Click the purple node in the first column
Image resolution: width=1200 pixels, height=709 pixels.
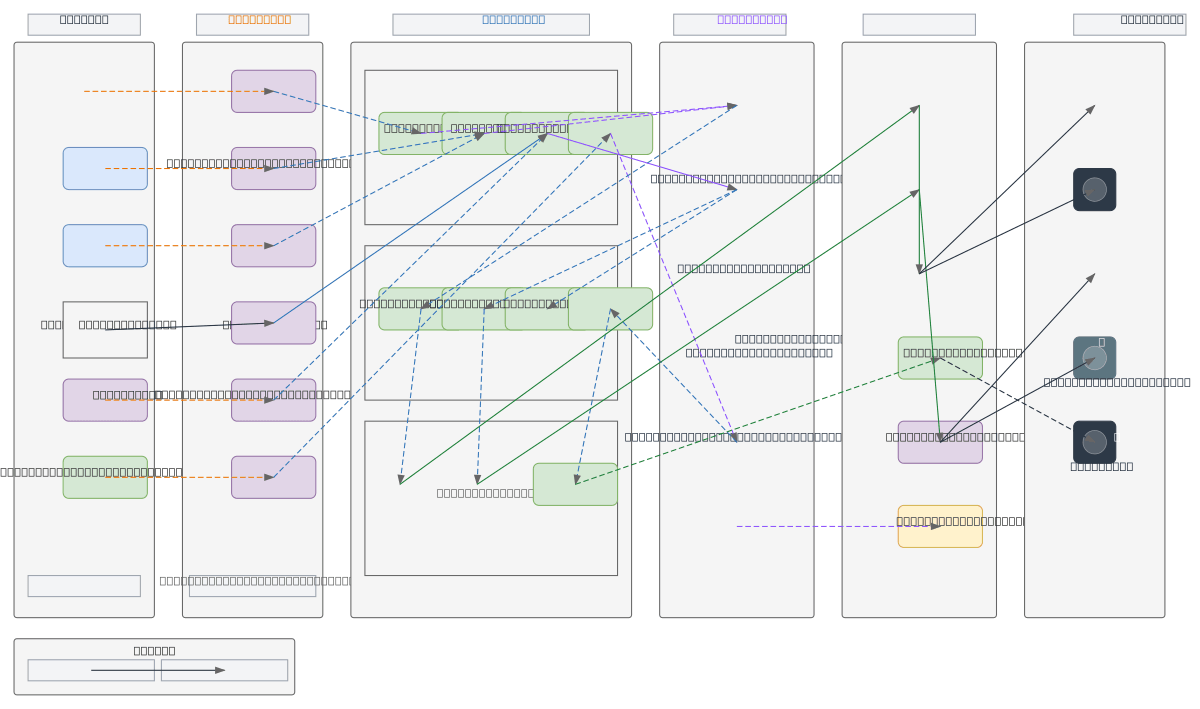pos(105,400)
